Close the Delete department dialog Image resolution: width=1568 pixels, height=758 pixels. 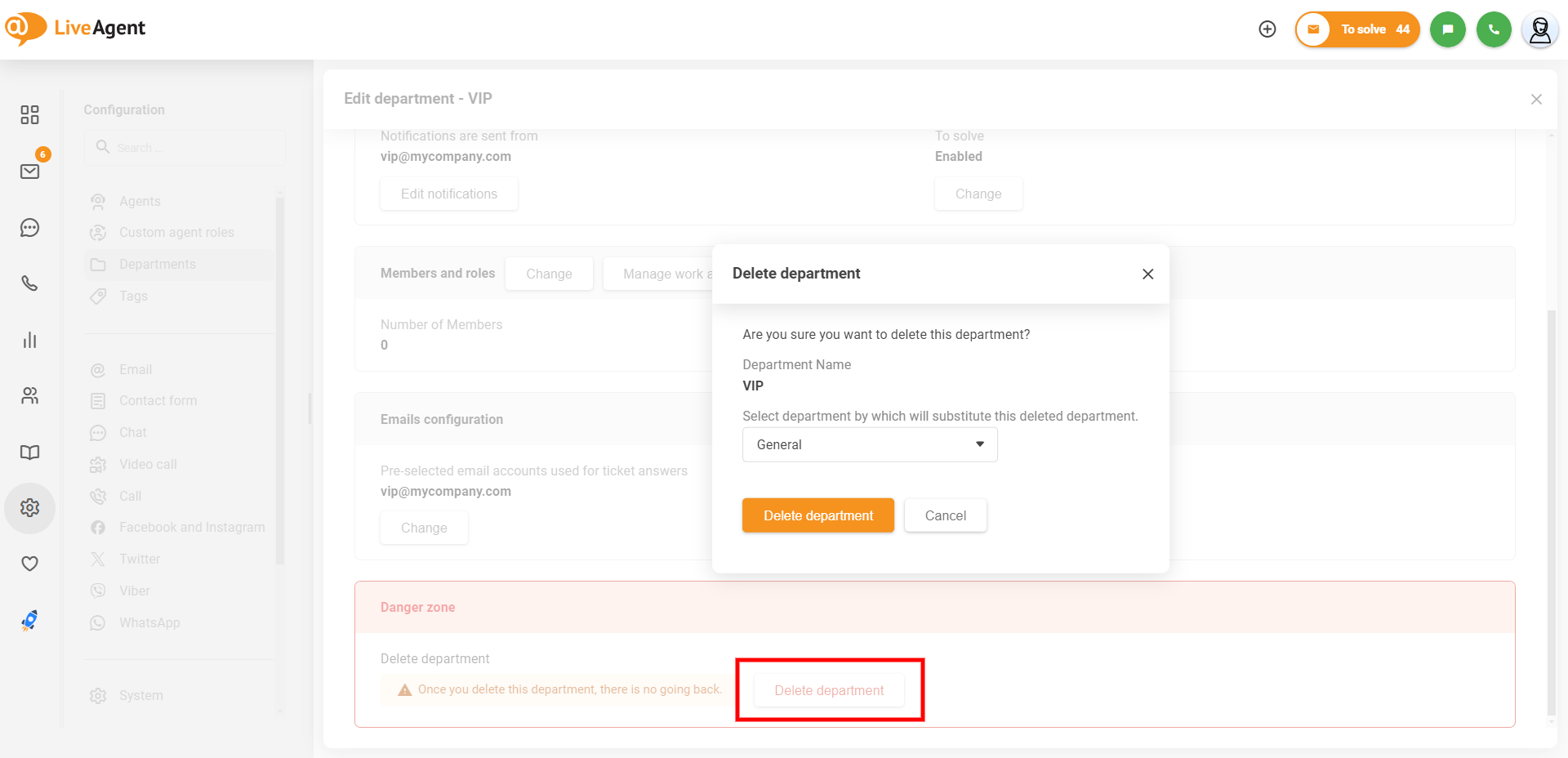pyautogui.click(x=1147, y=274)
